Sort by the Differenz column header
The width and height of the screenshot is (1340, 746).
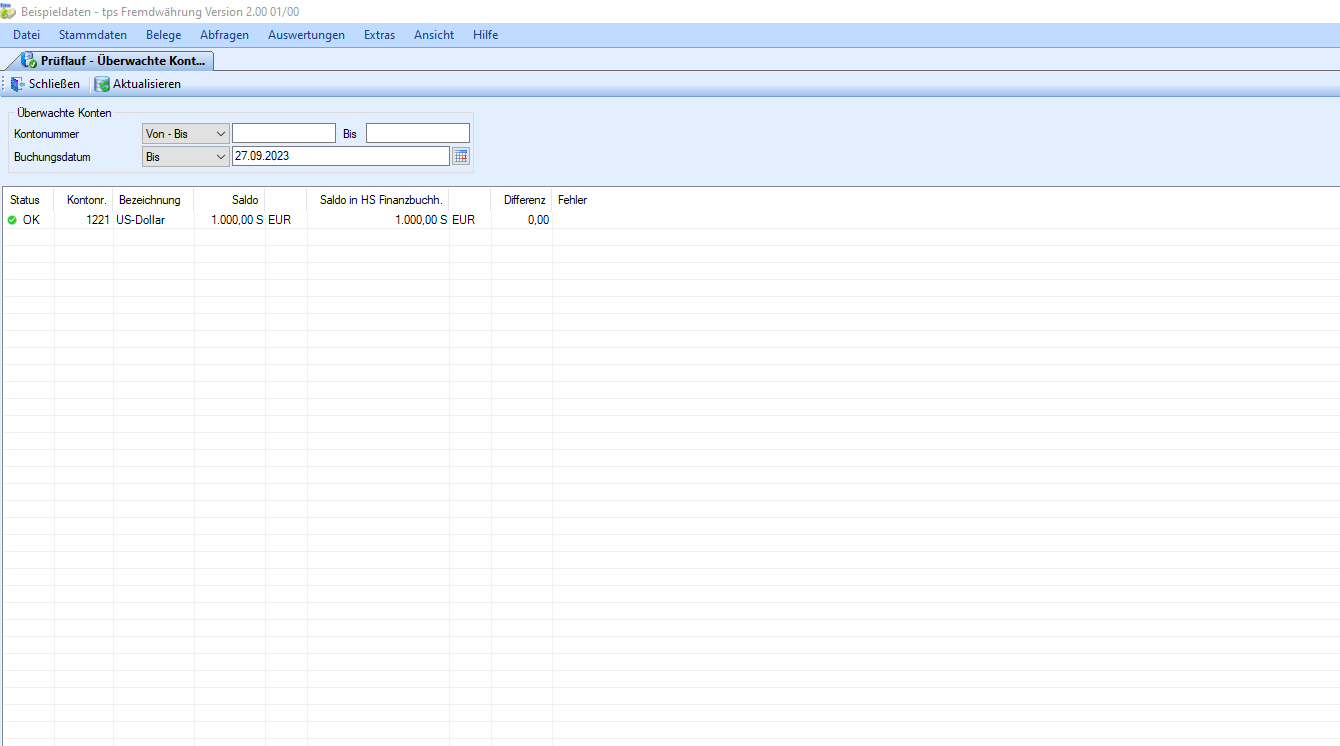coord(524,200)
